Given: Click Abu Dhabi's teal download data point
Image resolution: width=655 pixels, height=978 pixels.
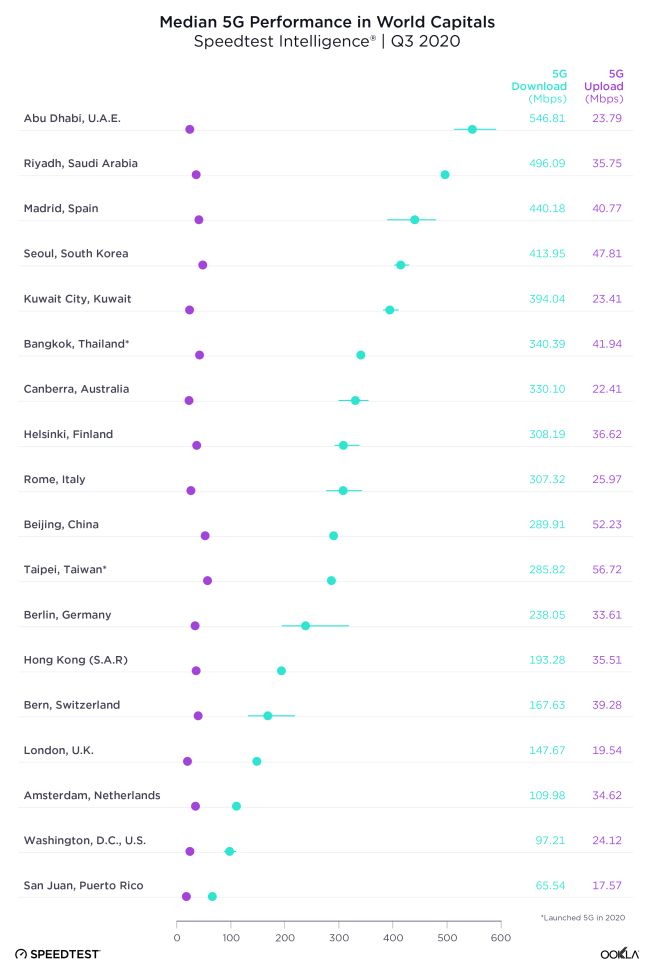Looking at the screenshot, I should pos(472,129).
